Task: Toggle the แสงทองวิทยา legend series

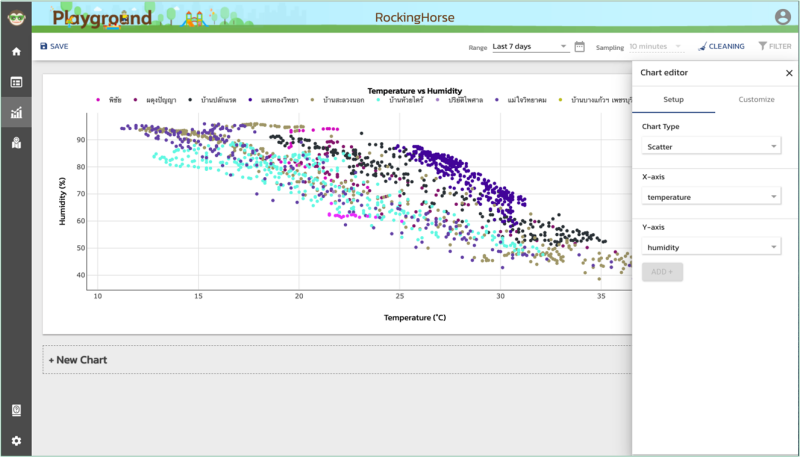Action: 279,100
